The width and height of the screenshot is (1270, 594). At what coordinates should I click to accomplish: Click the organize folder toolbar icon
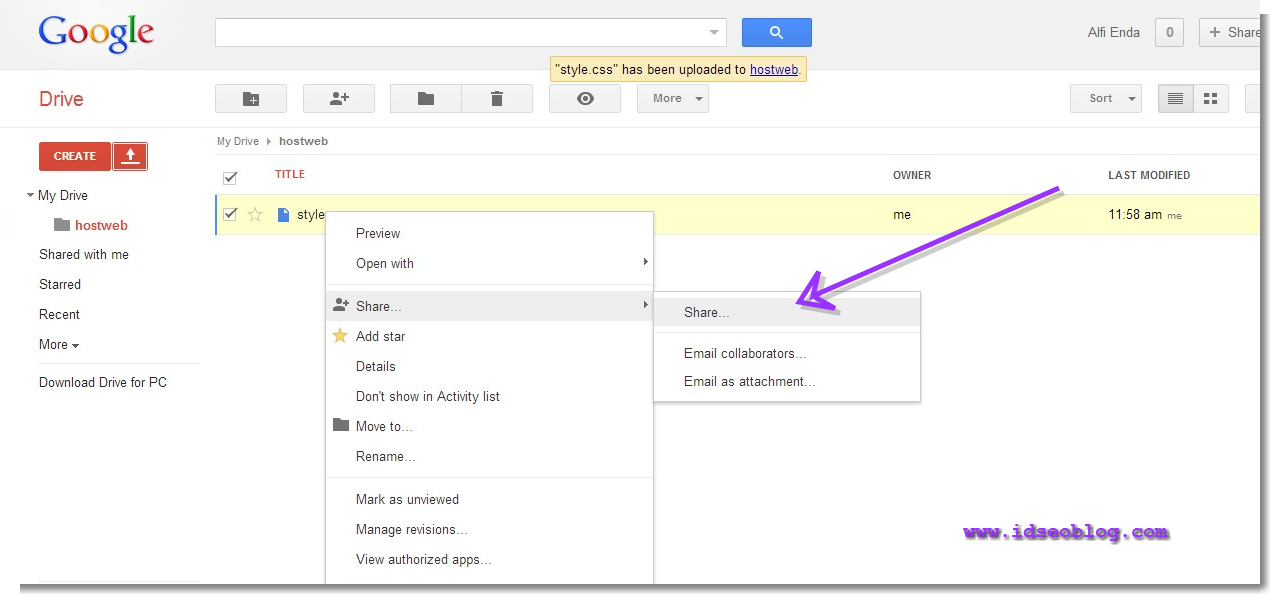pyautogui.click(x=426, y=98)
